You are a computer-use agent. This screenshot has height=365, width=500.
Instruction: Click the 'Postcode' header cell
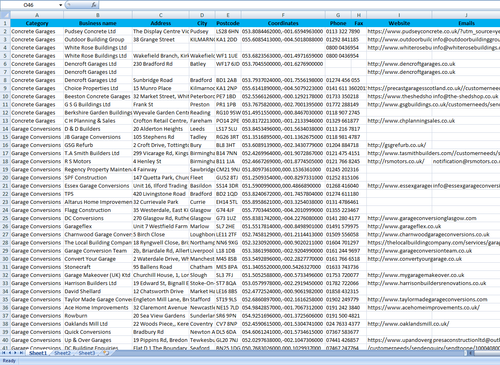click(228, 23)
